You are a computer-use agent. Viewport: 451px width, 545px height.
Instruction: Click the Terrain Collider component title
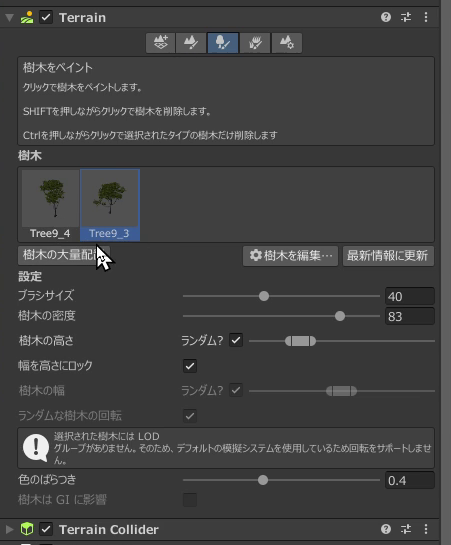coord(109,529)
